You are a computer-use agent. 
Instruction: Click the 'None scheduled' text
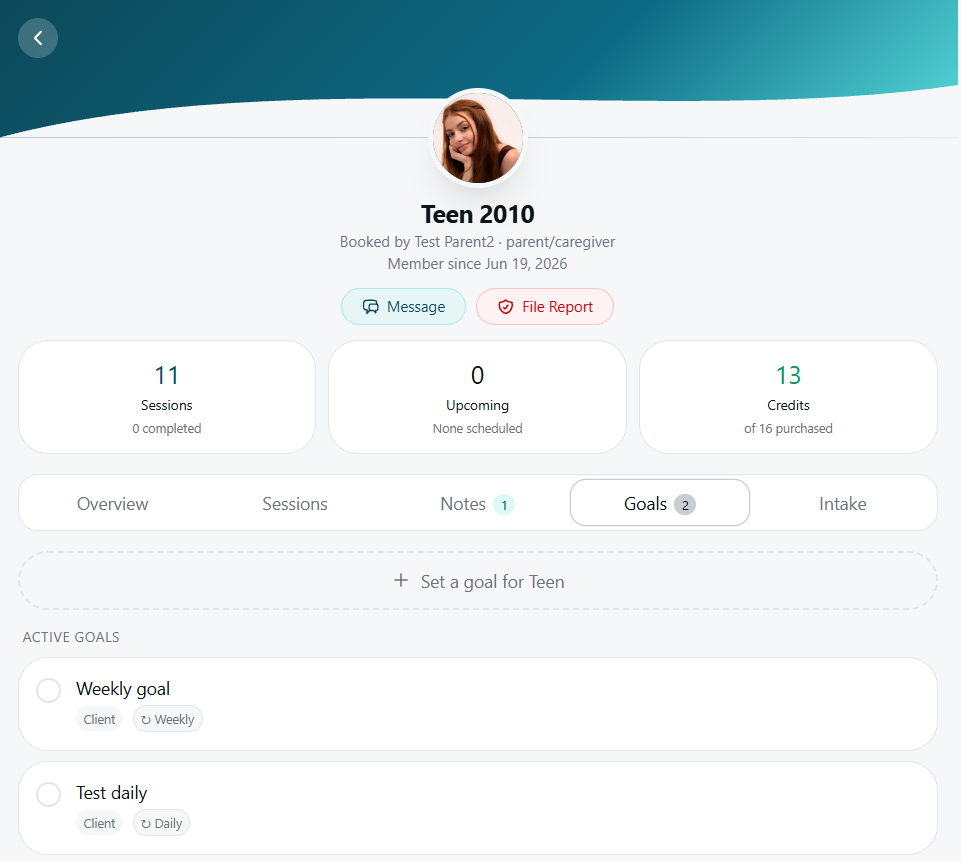click(x=477, y=428)
